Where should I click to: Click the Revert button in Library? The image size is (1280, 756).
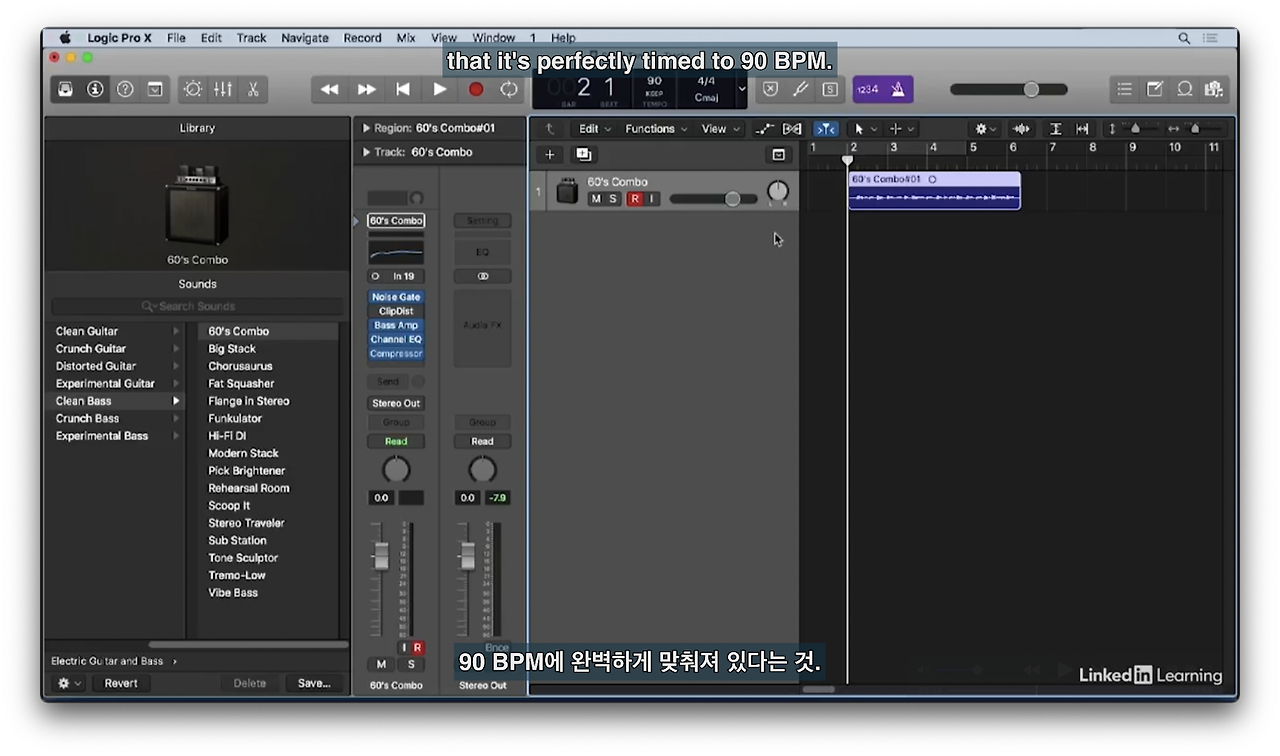pyautogui.click(x=121, y=683)
